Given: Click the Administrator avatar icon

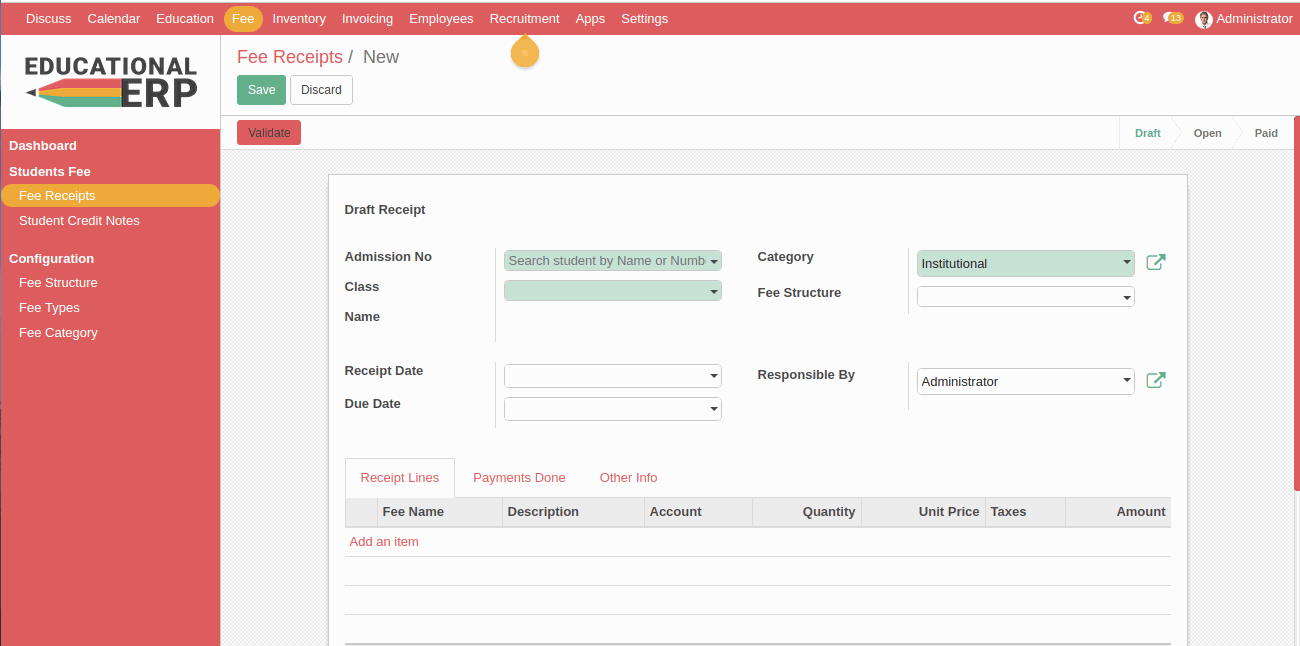Looking at the screenshot, I should (1204, 19).
